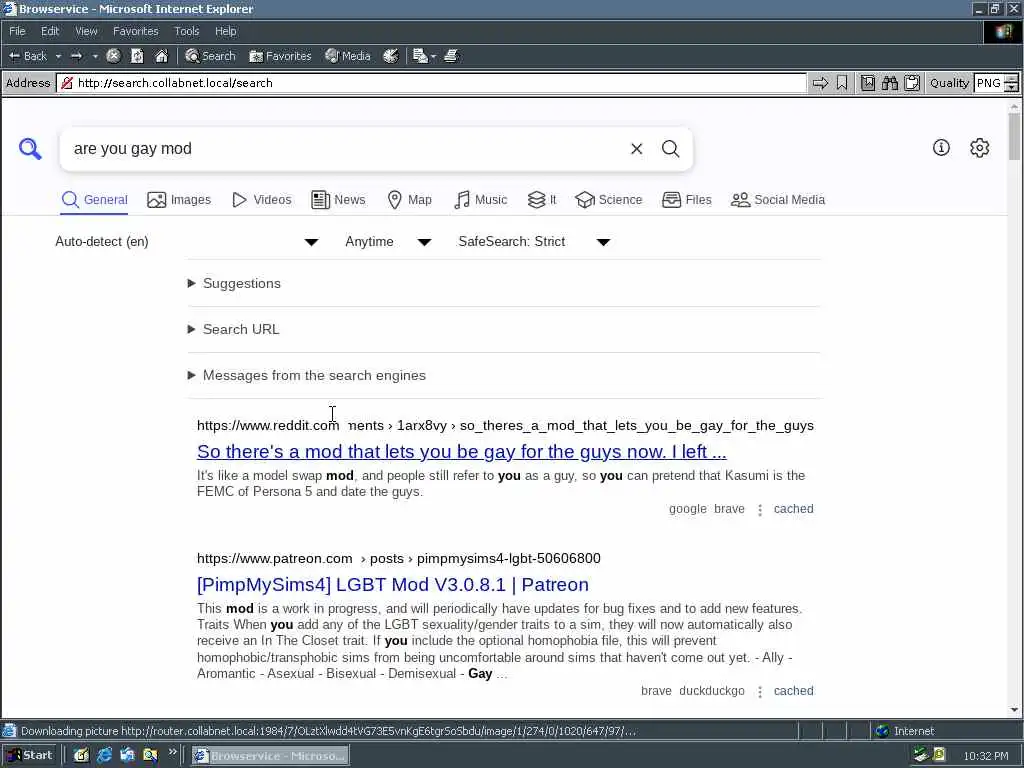Select the Browservice taskbar window button
Screen dimensions: 1024x768
point(270,756)
